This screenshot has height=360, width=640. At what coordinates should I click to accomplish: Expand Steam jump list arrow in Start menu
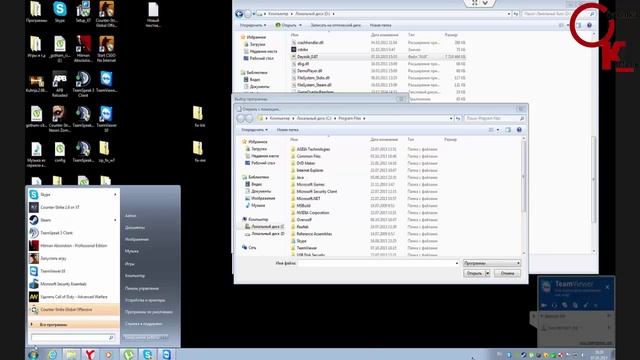(x=115, y=220)
